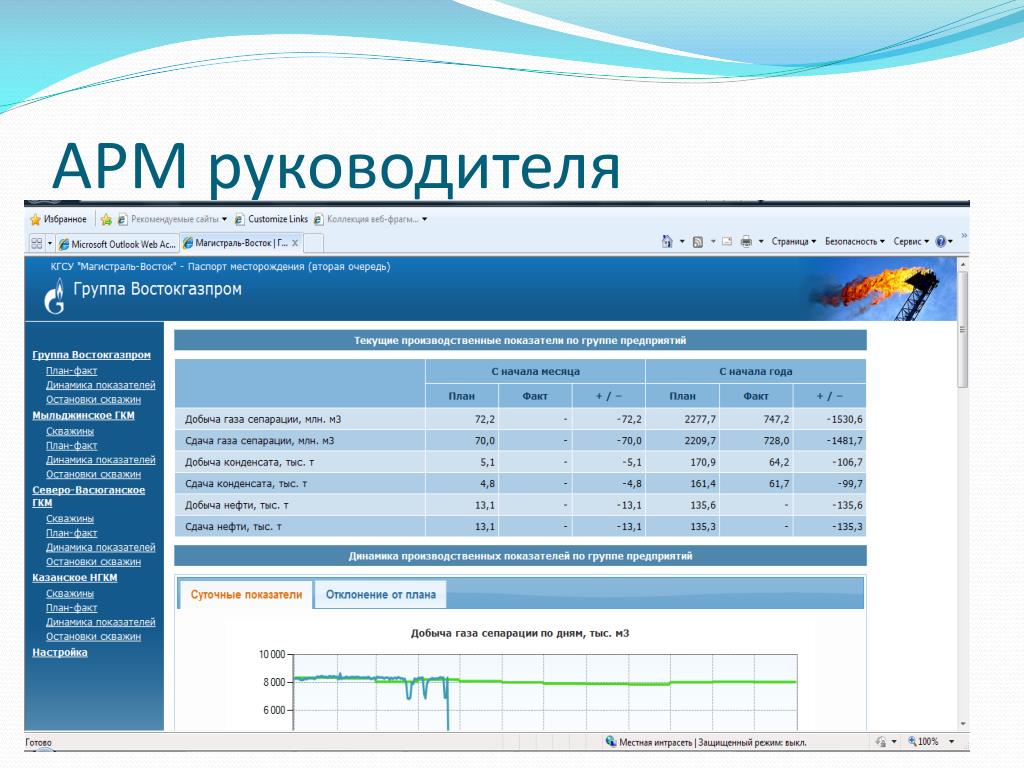Open the Избранное favorites star button

[57, 219]
